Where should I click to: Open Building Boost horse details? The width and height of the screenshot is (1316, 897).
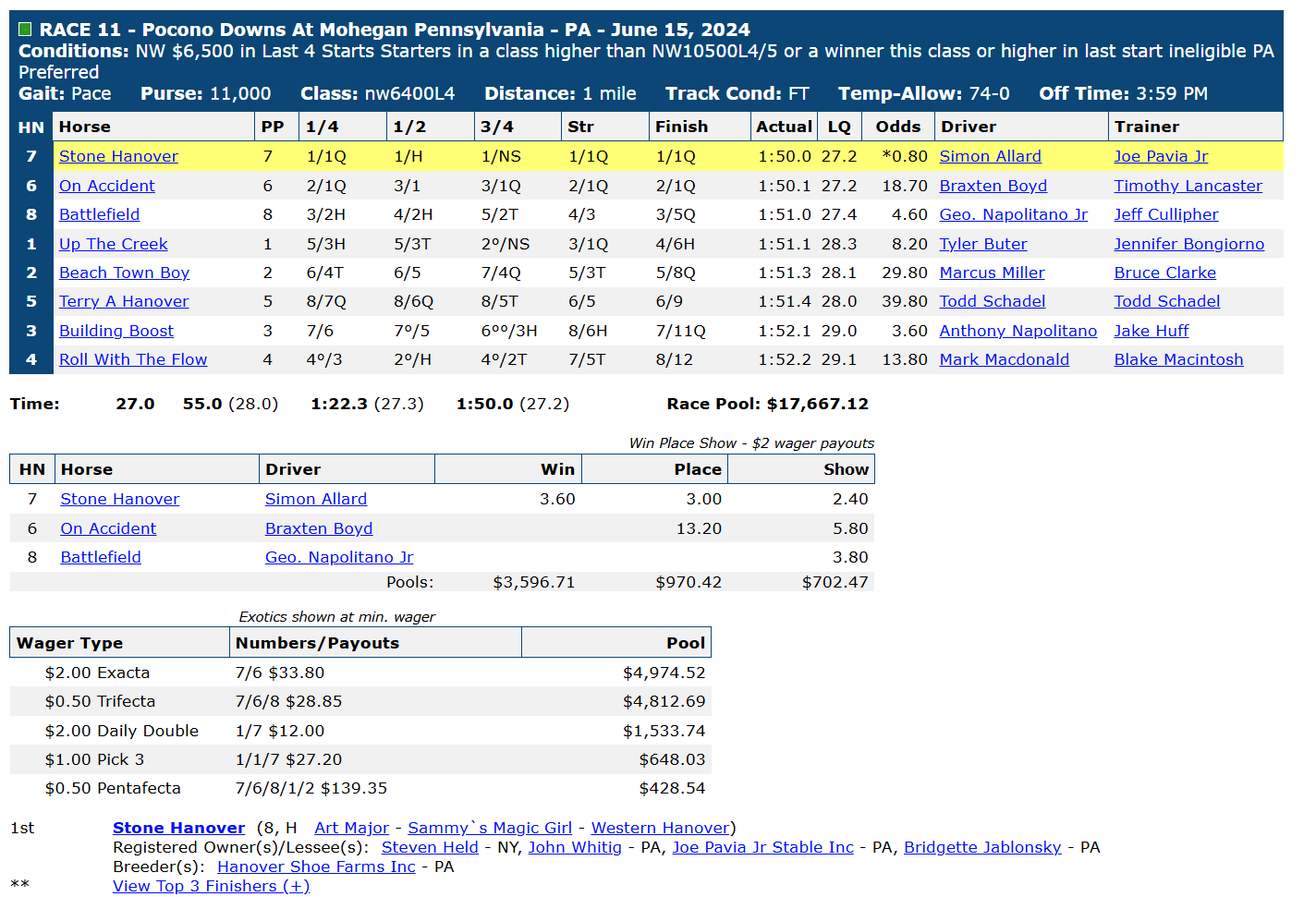[x=116, y=331]
